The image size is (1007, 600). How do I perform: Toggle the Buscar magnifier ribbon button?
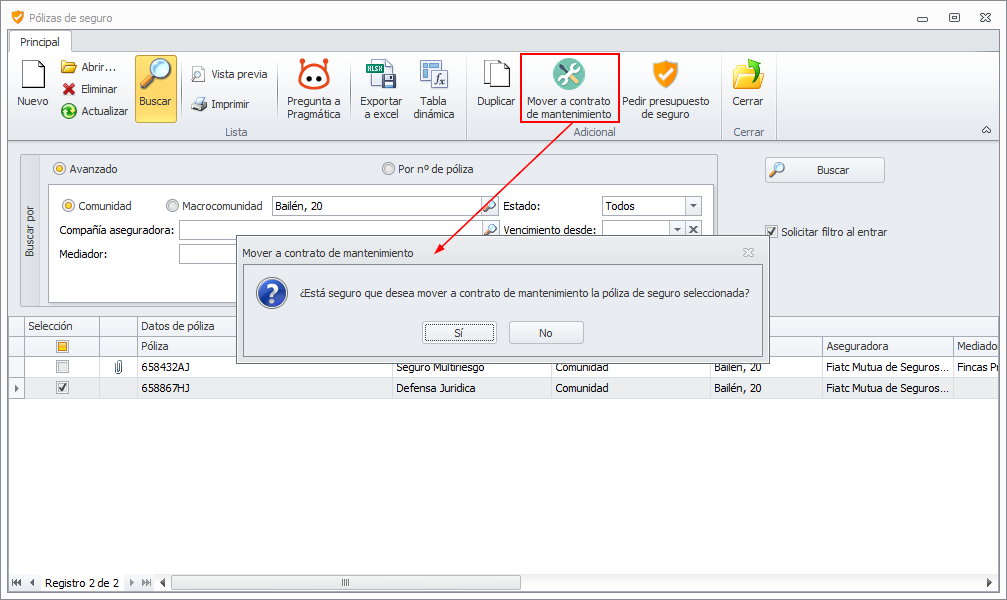pyautogui.click(x=155, y=88)
